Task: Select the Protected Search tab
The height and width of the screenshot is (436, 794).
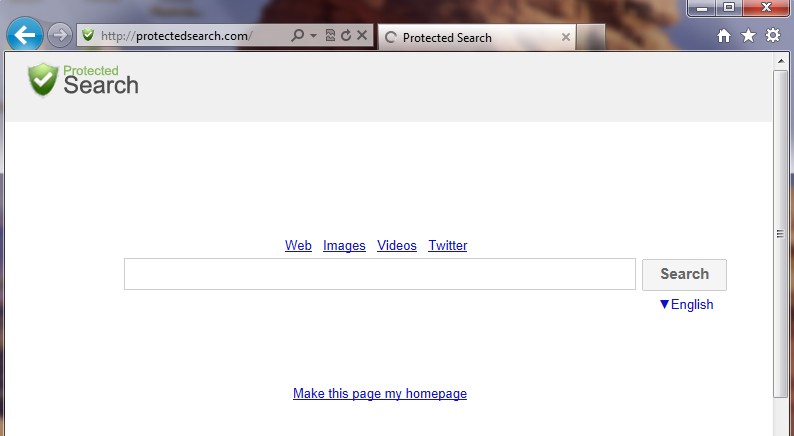Action: click(x=477, y=37)
